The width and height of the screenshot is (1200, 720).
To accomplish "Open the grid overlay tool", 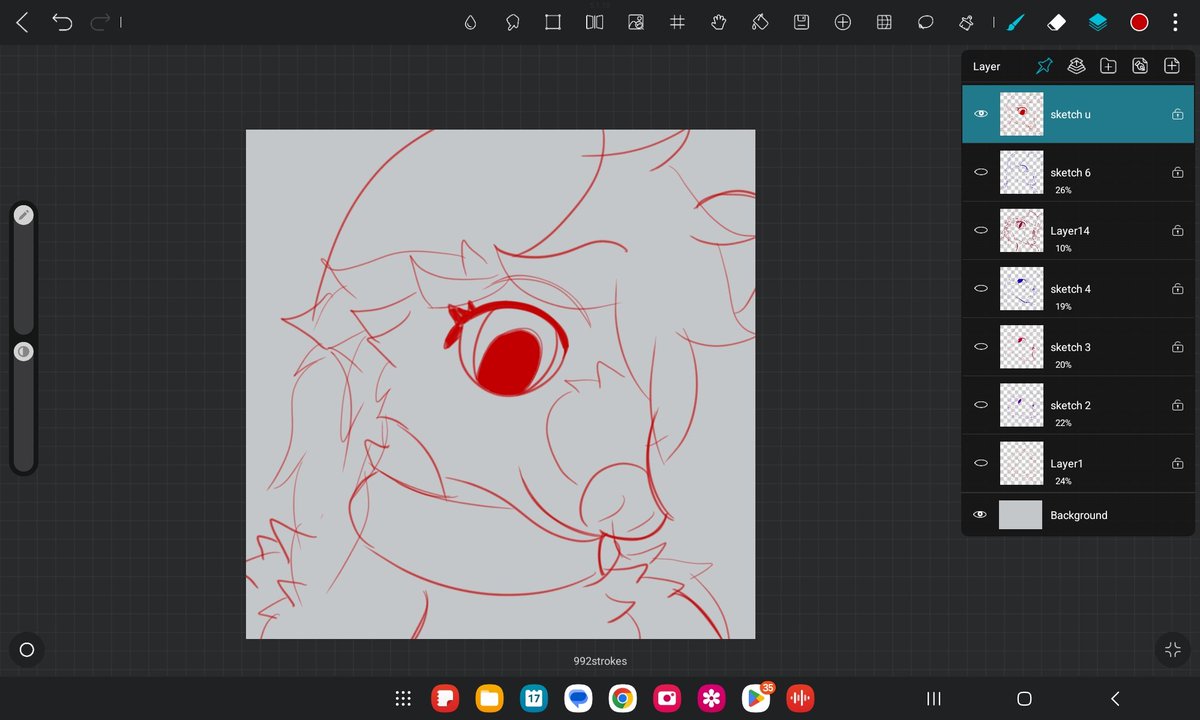I will click(677, 22).
